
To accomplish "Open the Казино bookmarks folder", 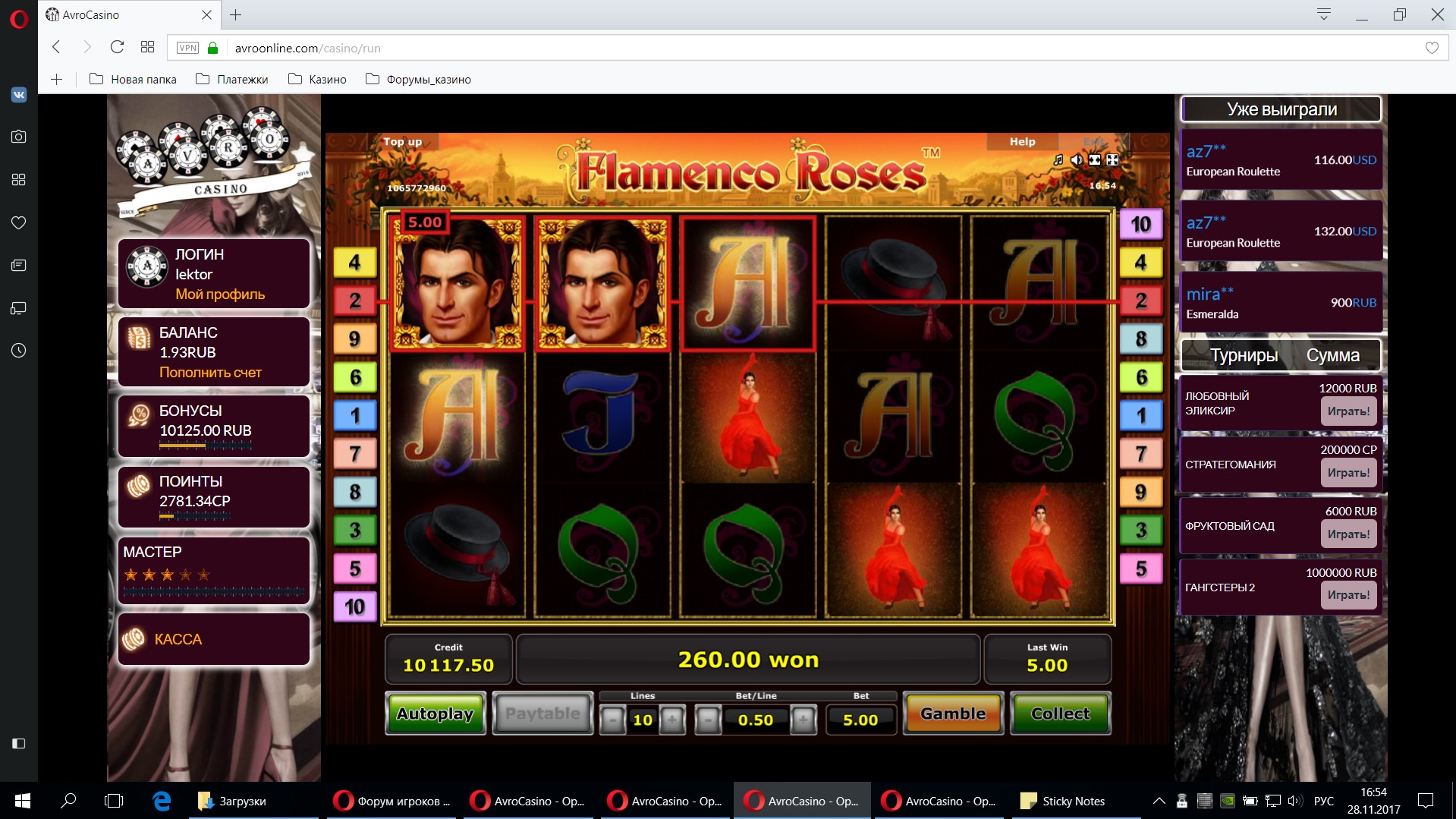I will coord(317,79).
